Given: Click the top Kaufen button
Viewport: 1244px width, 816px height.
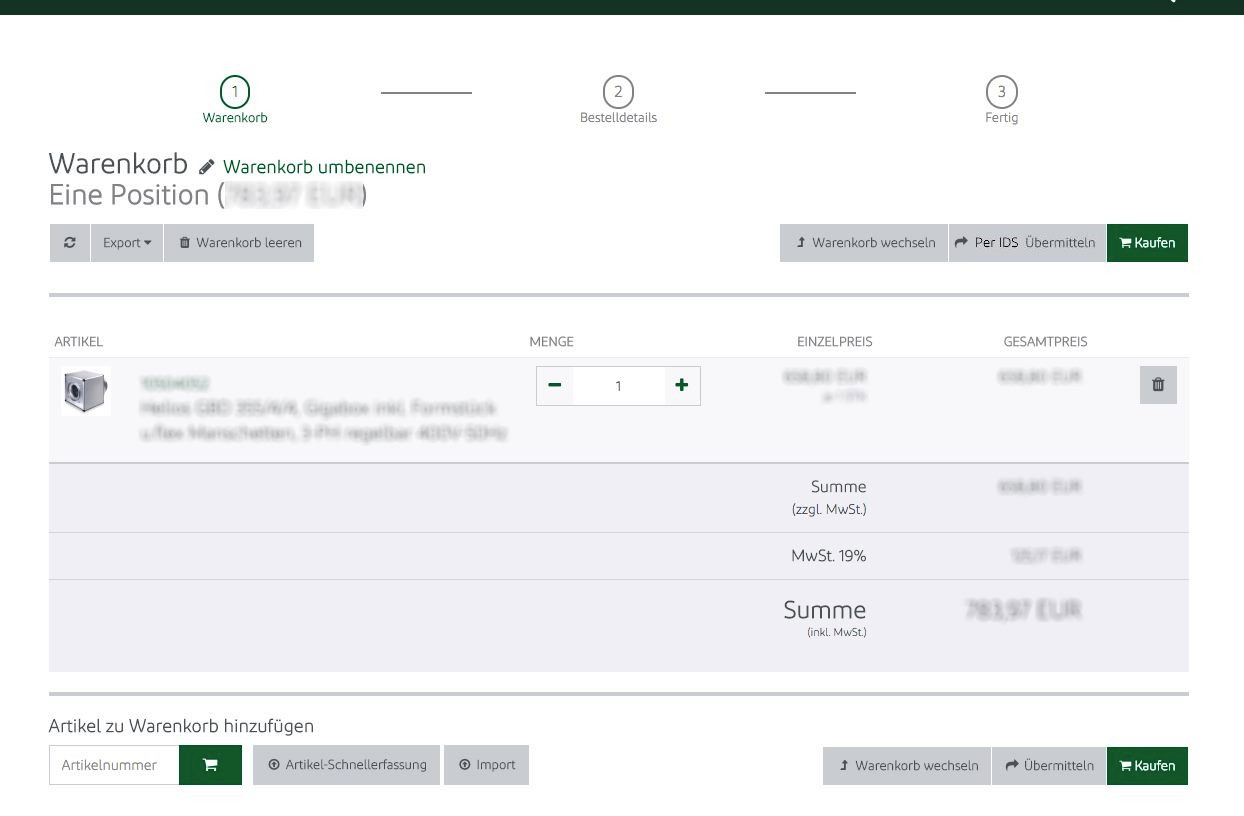Looking at the screenshot, I should coord(1147,243).
